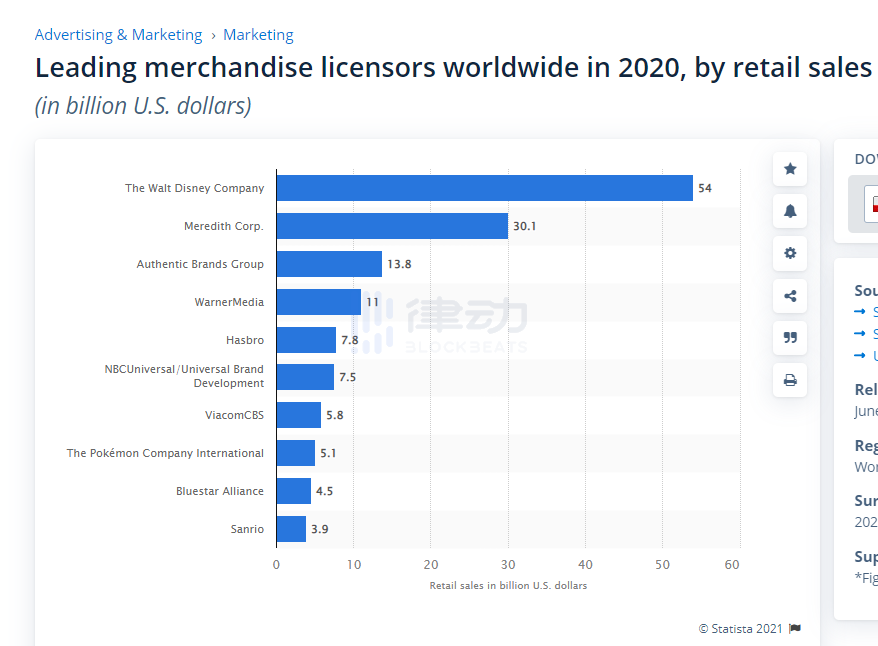Select the Hasbro bar
Image resolution: width=878 pixels, height=646 pixels.
pyautogui.click(x=306, y=340)
